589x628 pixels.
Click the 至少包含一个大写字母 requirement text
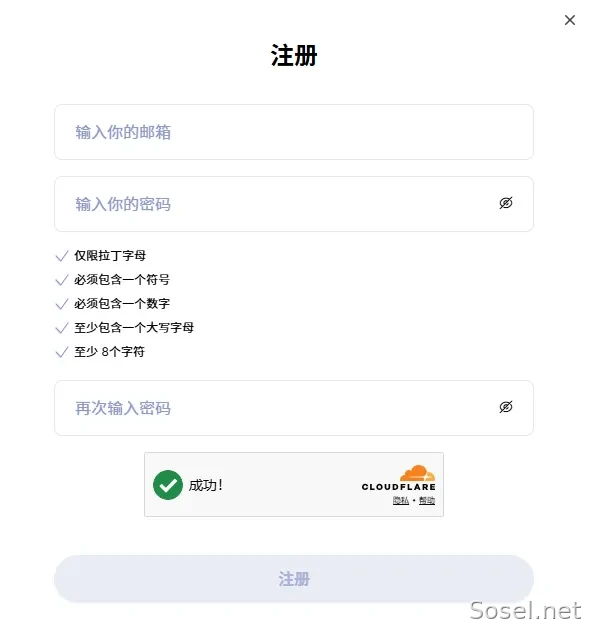pyautogui.click(x=134, y=328)
